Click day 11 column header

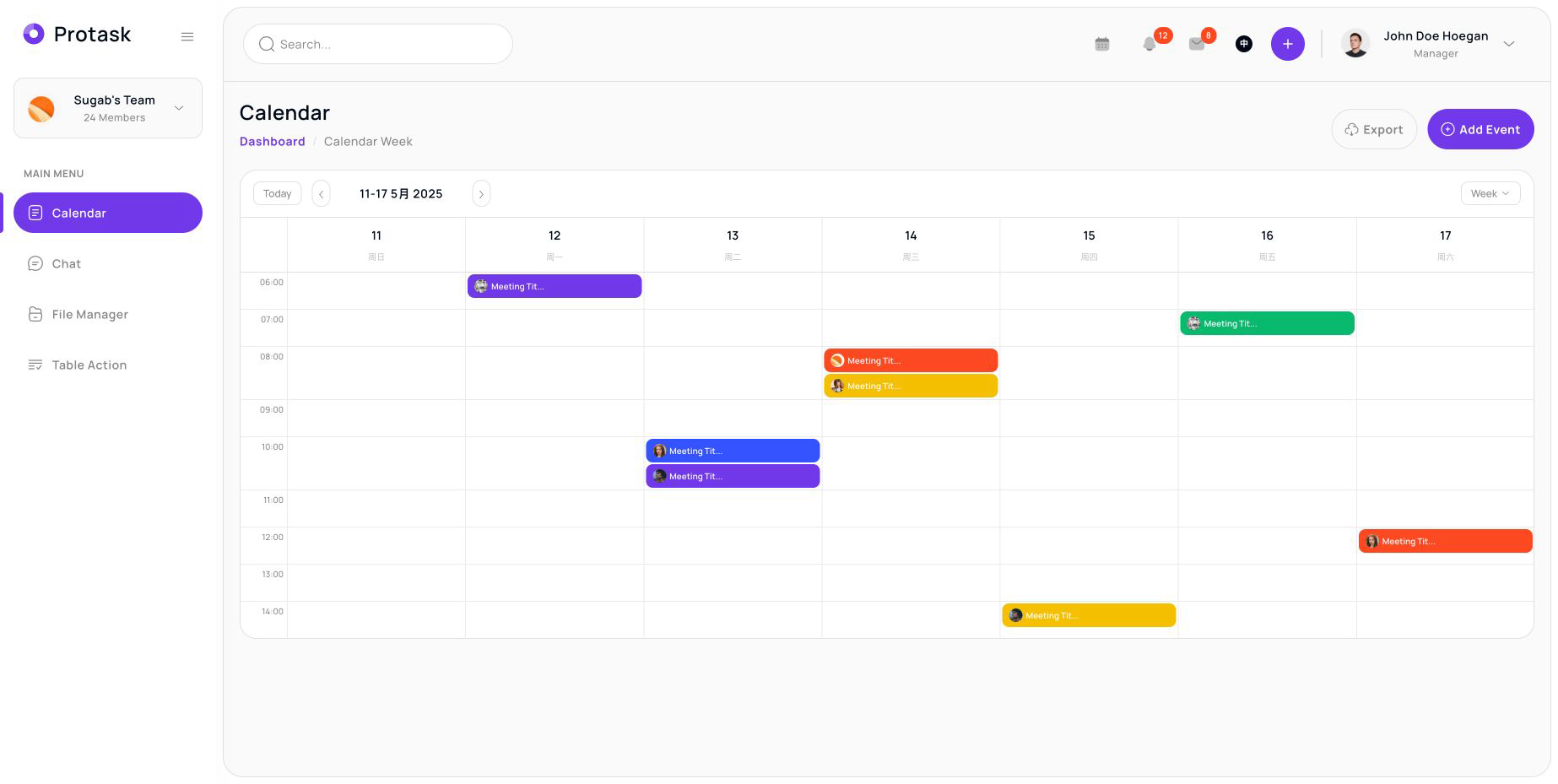pyautogui.click(x=376, y=245)
